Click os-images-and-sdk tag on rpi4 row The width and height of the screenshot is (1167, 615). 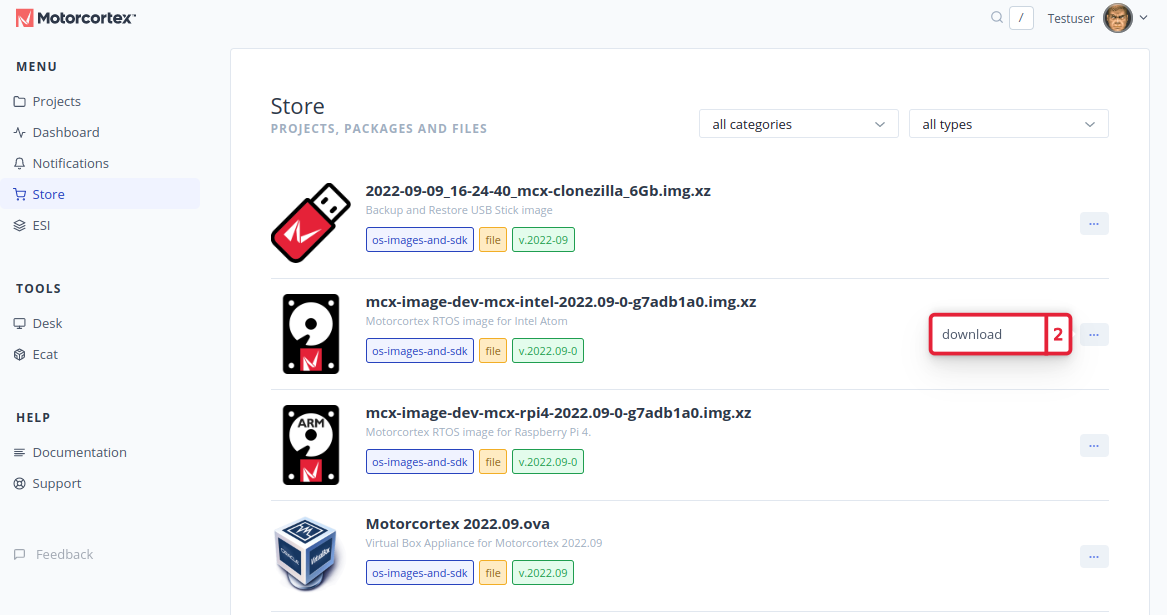pos(420,462)
